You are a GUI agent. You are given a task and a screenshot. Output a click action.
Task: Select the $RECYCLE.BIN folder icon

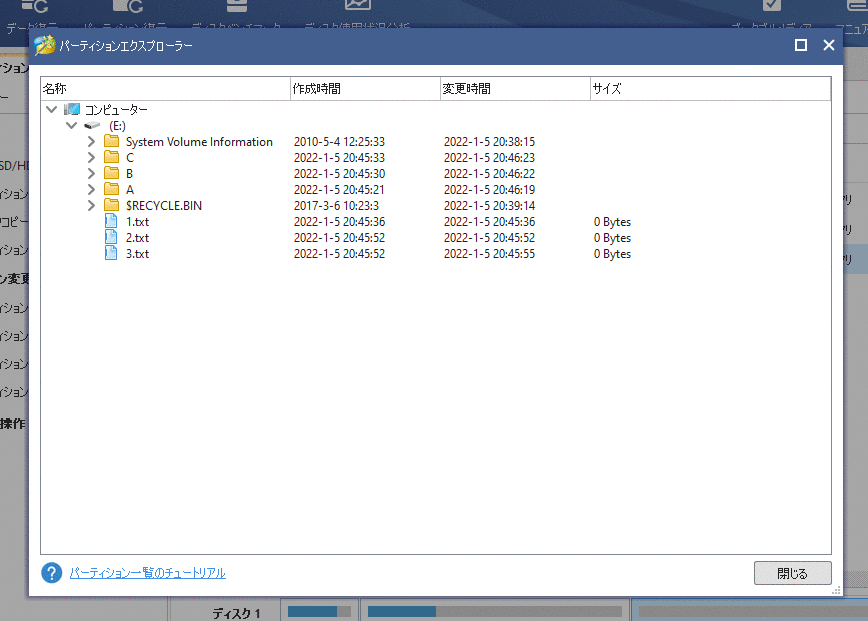pos(112,206)
